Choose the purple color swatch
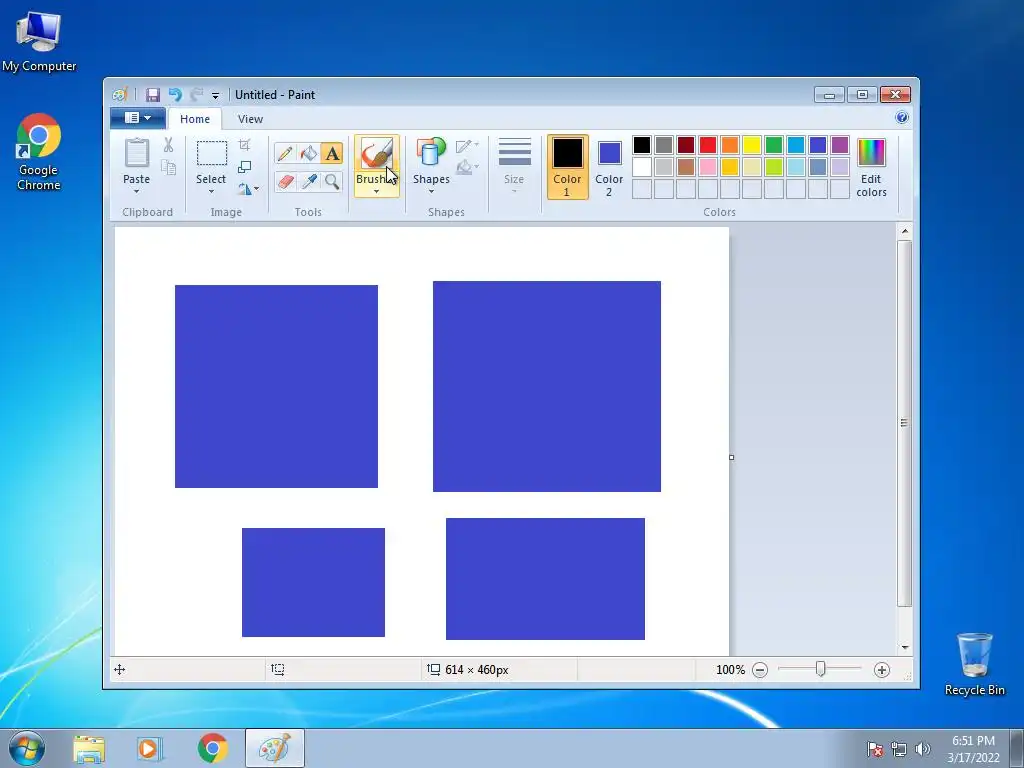 click(840, 144)
